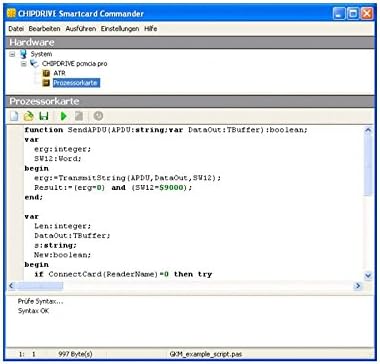Open the Bearbeiten menu
The width and height of the screenshot is (380, 364).
(44, 29)
